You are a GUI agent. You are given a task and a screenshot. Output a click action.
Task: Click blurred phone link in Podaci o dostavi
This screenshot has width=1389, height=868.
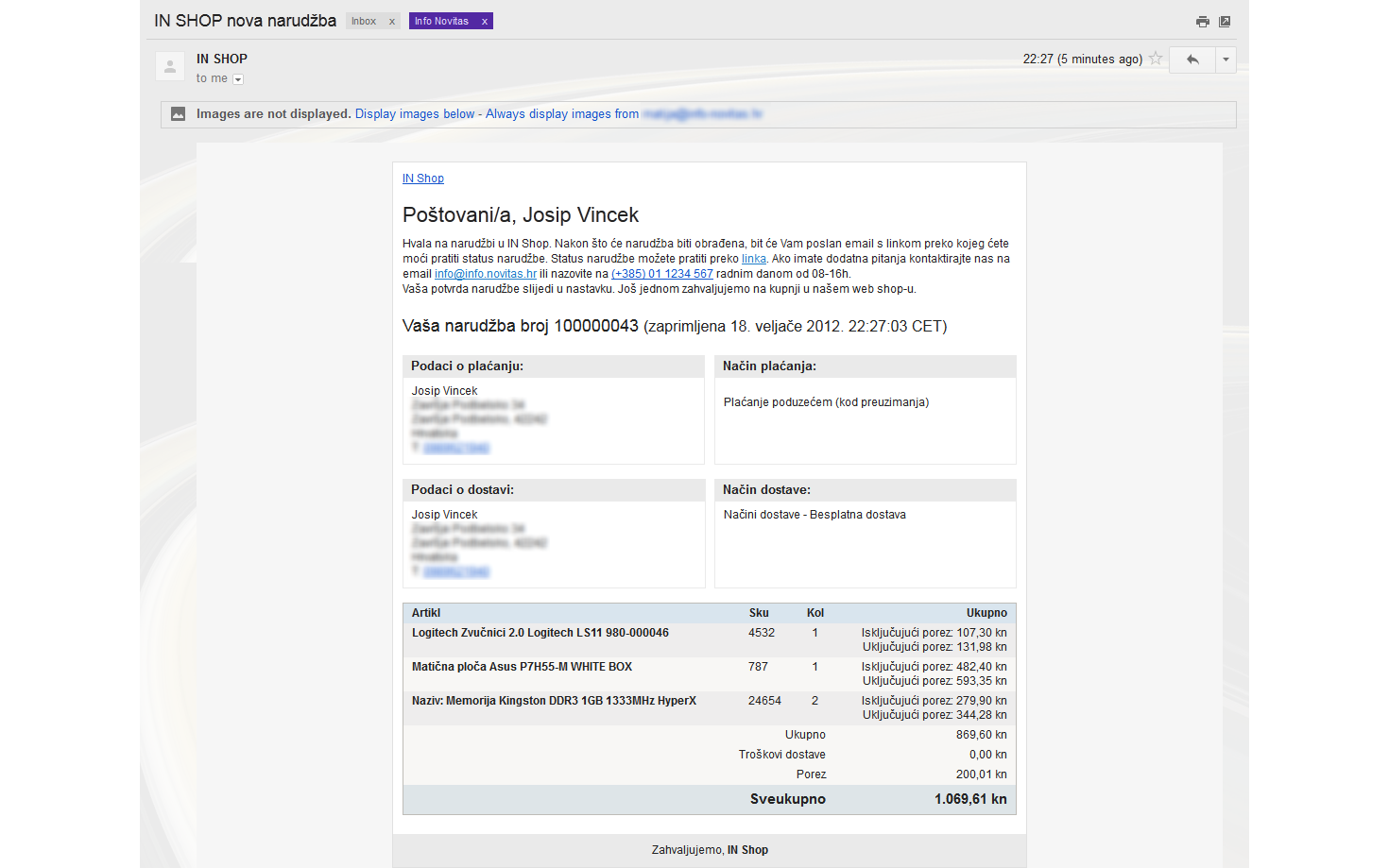[456, 571]
